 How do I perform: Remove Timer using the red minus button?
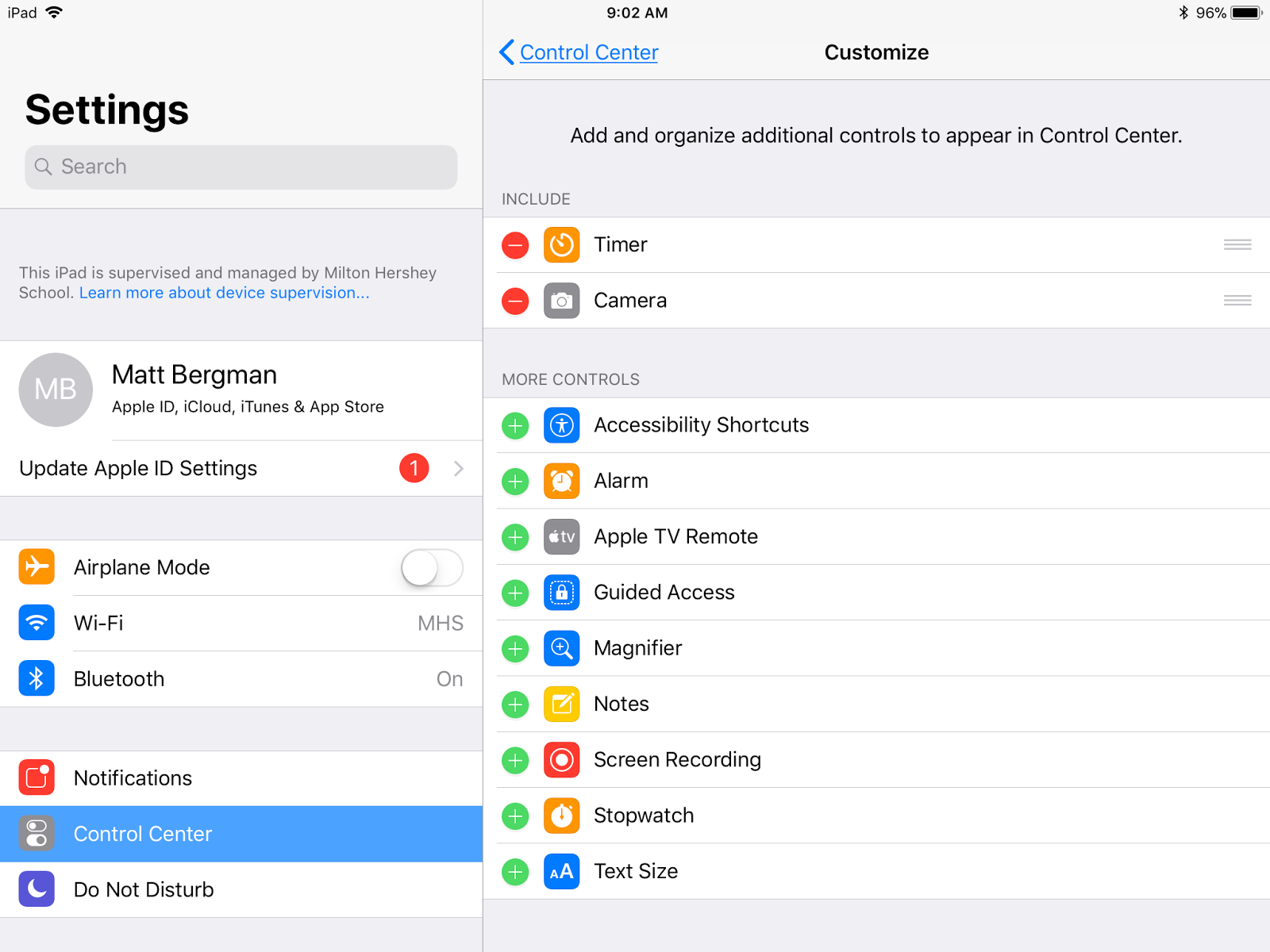tap(515, 245)
